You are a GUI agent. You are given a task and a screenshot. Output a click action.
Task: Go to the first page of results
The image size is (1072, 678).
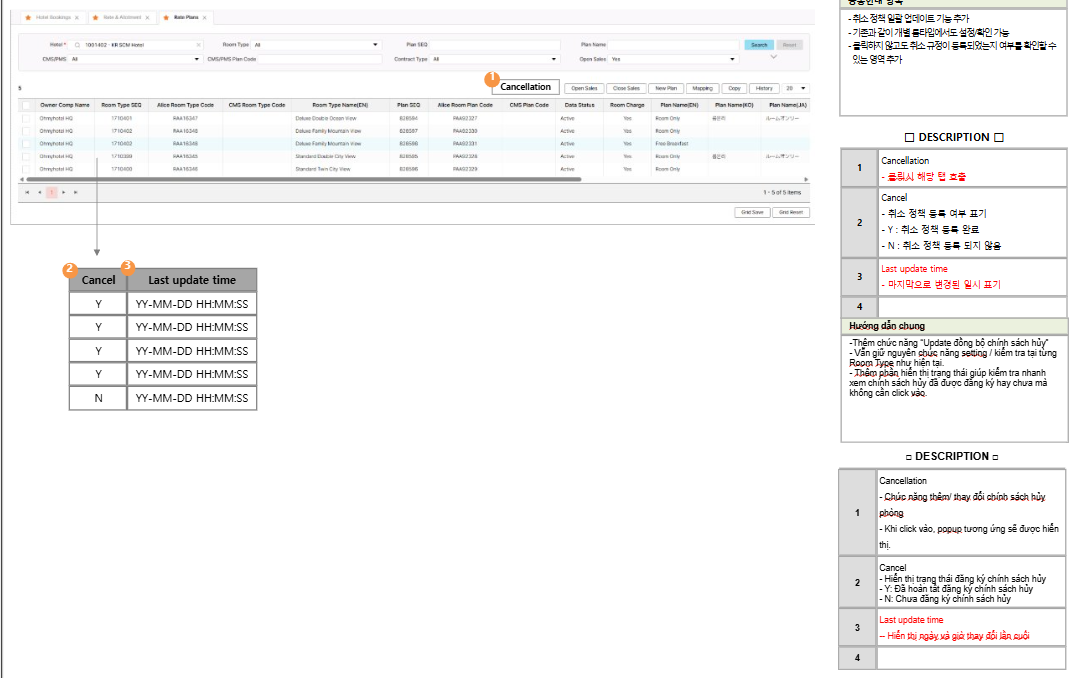(27, 192)
